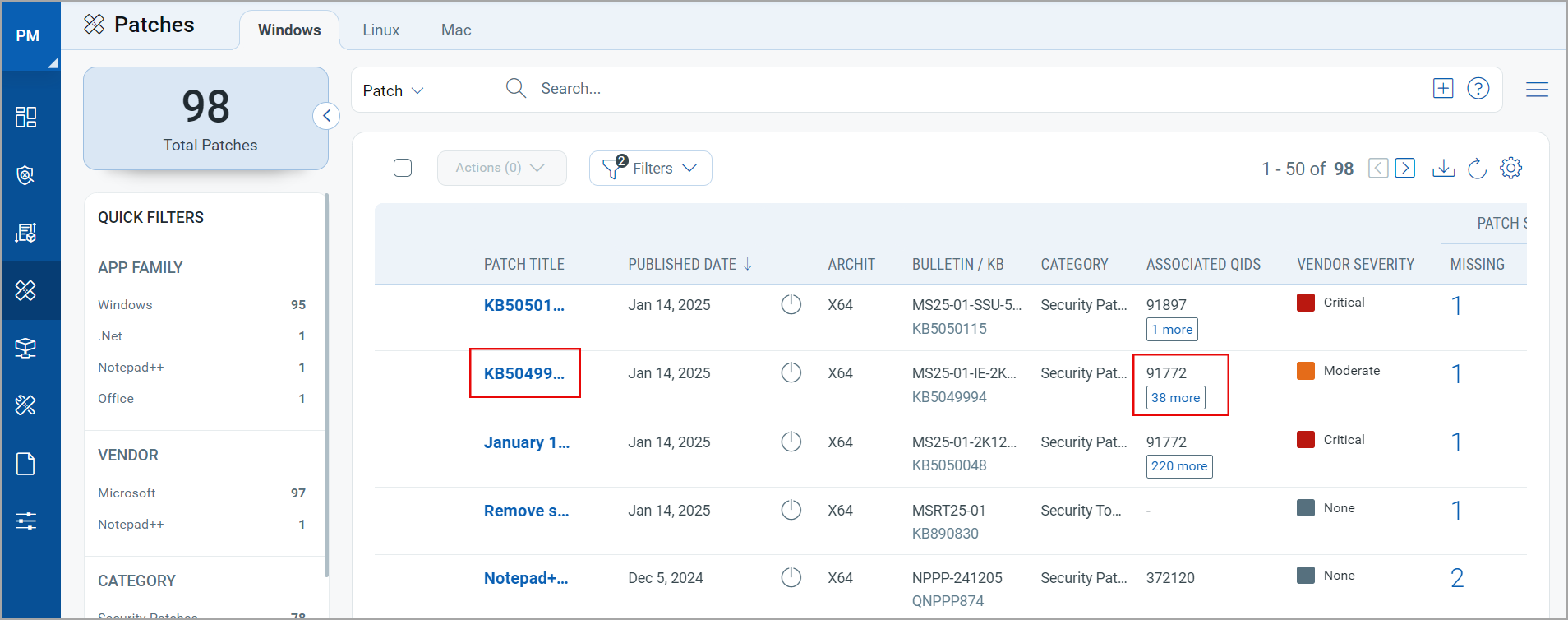This screenshot has width=1568, height=620.
Task: Click the help question mark icon
Action: (x=1478, y=89)
